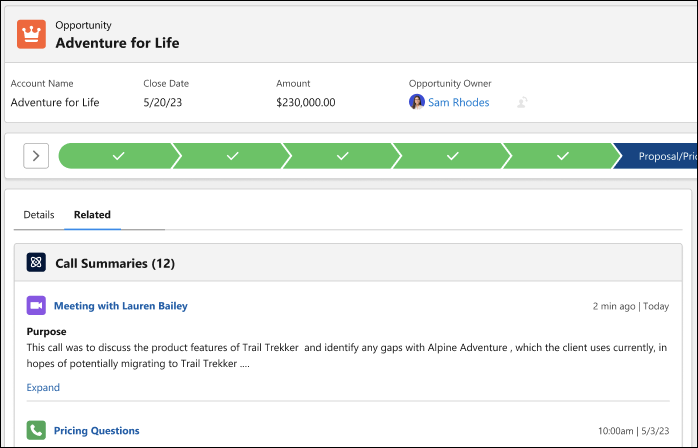Open the Meeting with Lauren Bailey summary
This screenshot has height=448, width=698.
pos(121,306)
